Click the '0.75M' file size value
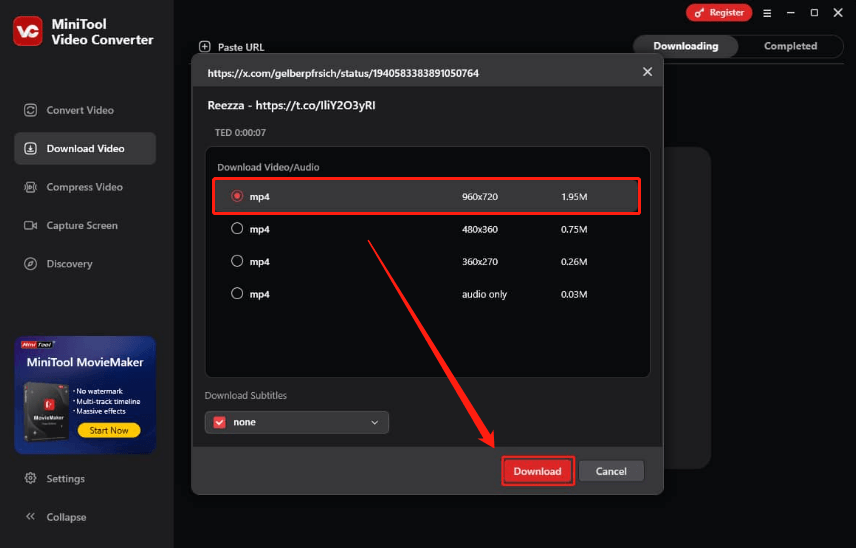This screenshot has width=856, height=548. (574, 229)
